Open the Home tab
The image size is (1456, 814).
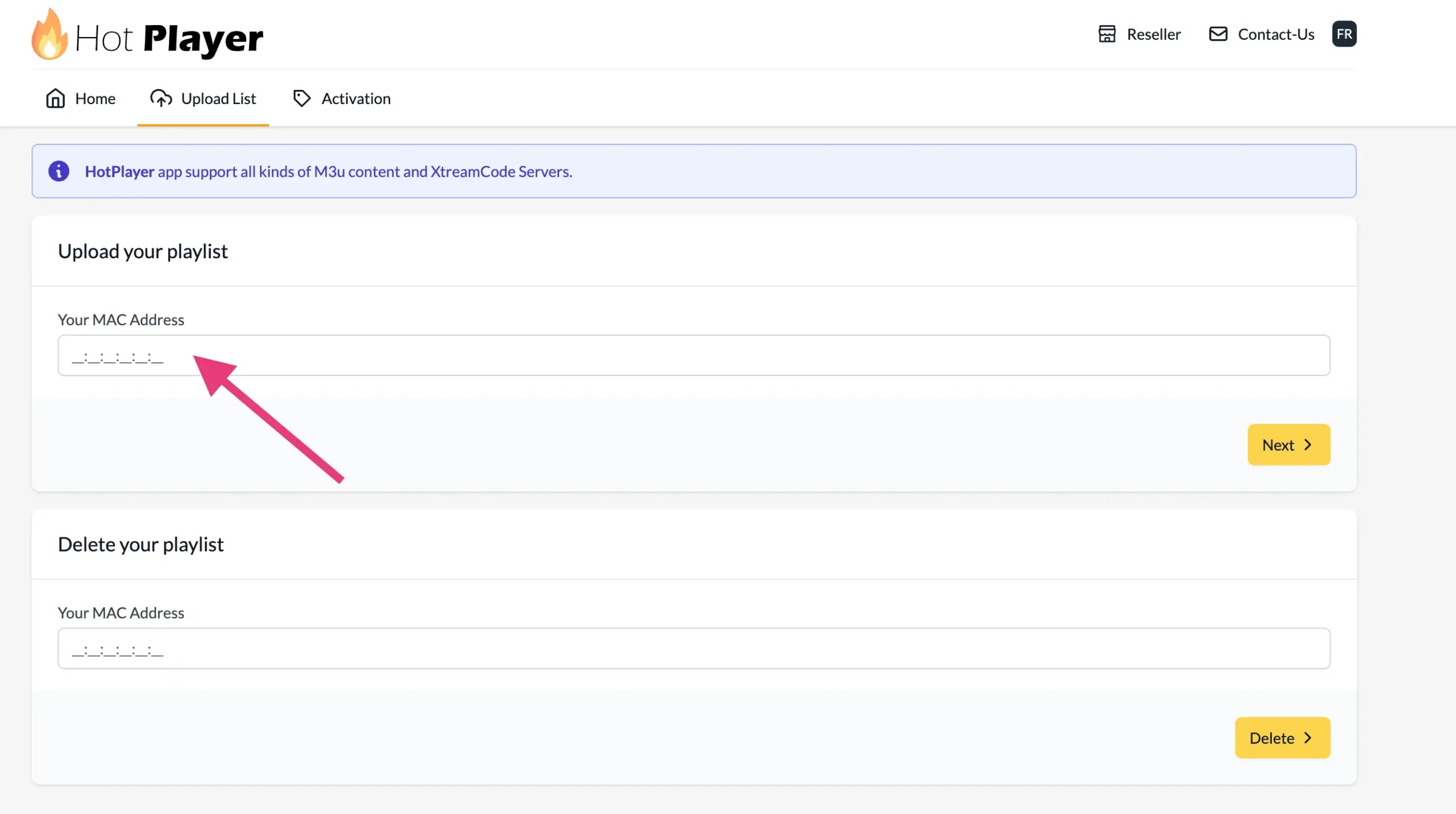tap(95, 98)
